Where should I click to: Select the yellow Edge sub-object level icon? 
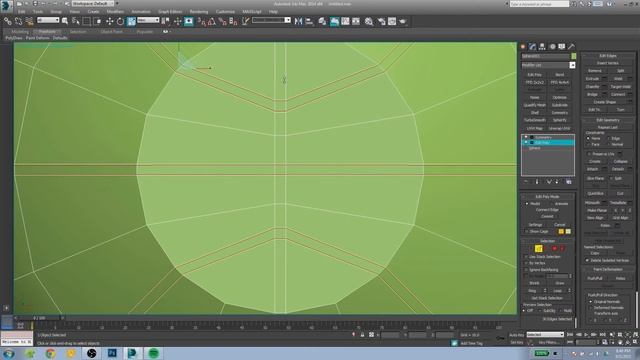coord(538,248)
